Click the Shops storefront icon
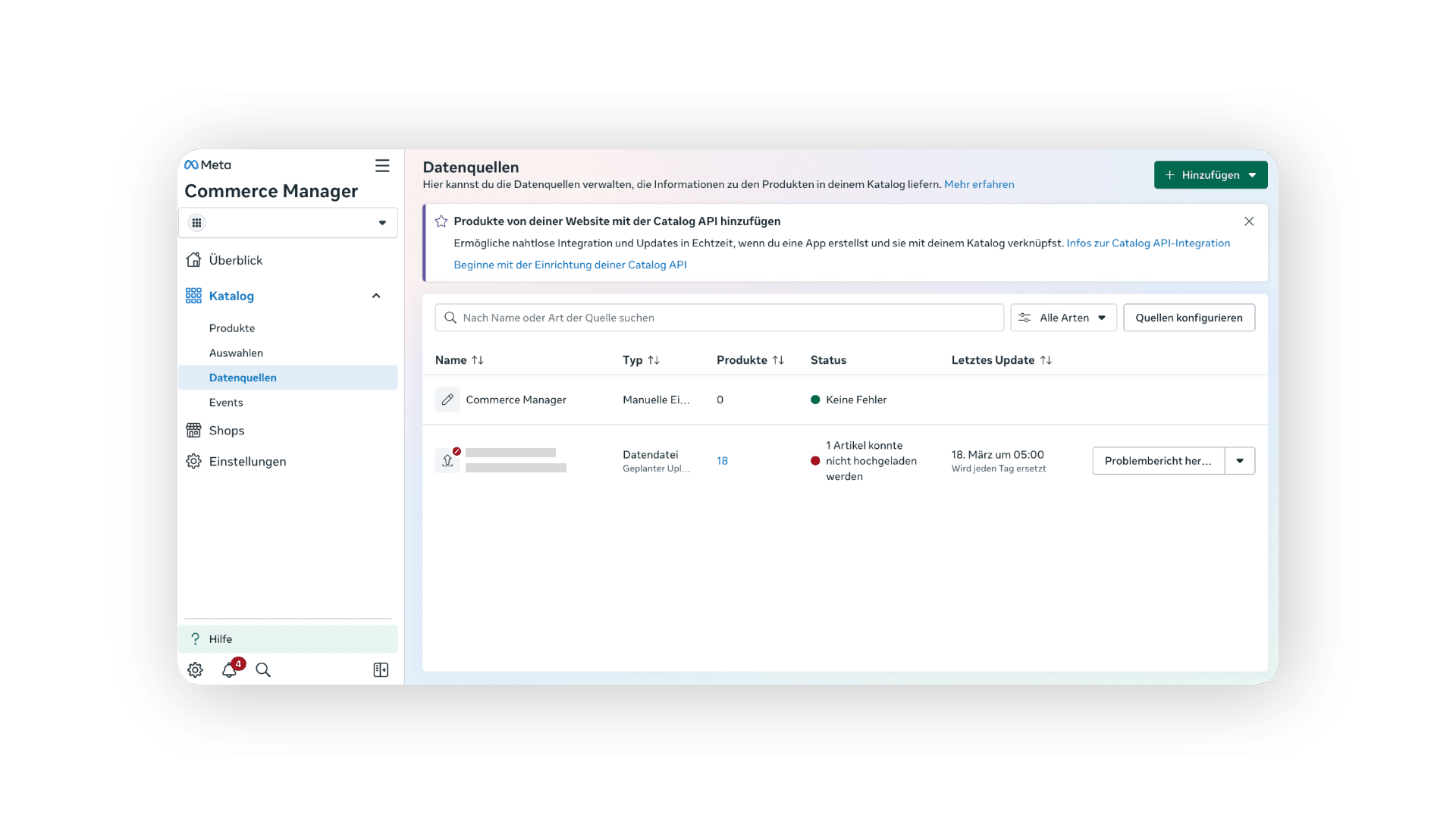The height and width of the screenshot is (834, 1456). click(x=193, y=430)
